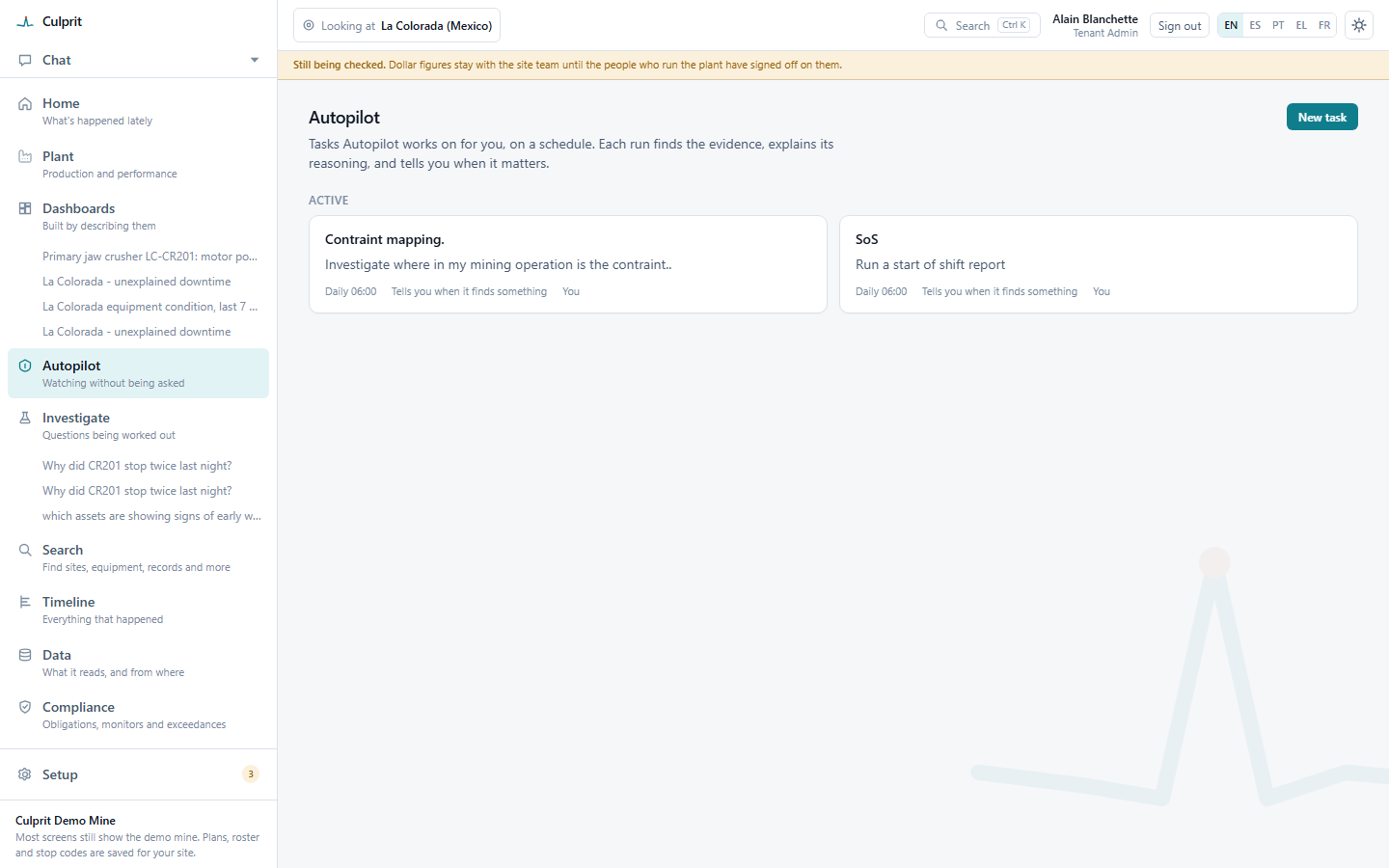Click the Sign out button
Image resolution: width=1389 pixels, height=868 pixels.
(1180, 26)
